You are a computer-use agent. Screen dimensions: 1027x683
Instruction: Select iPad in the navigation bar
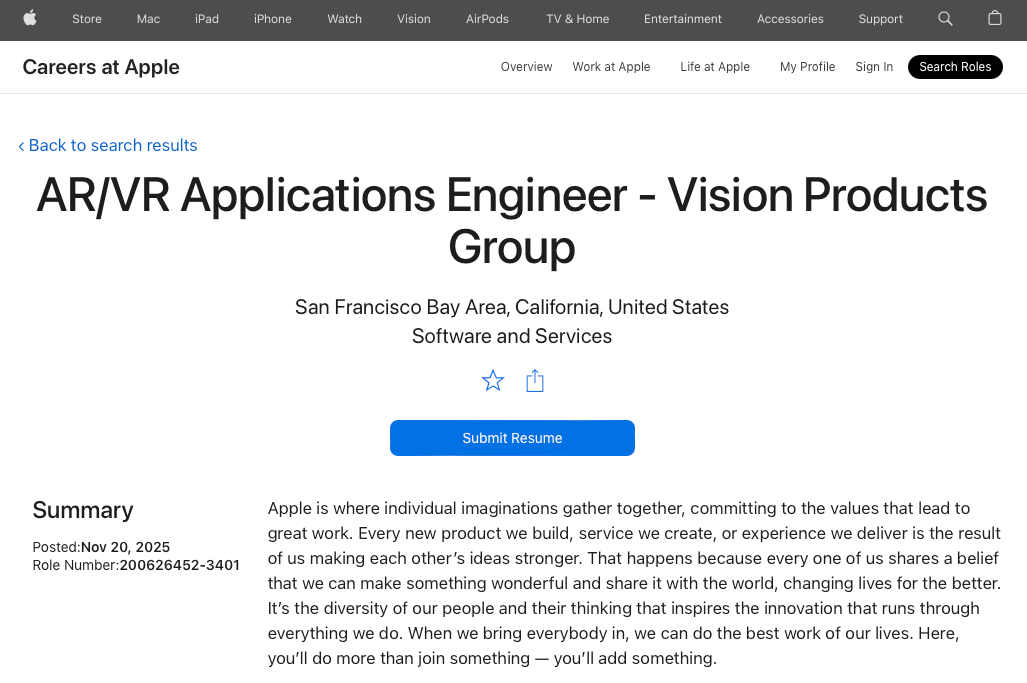[x=207, y=19]
